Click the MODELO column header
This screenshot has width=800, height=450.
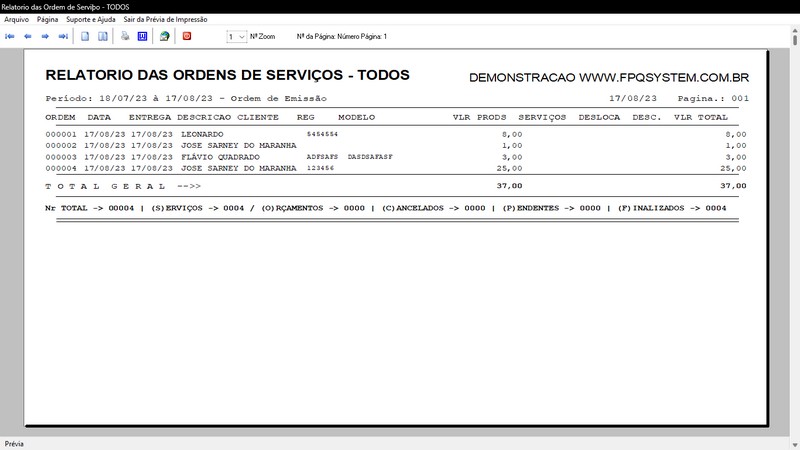pos(356,117)
